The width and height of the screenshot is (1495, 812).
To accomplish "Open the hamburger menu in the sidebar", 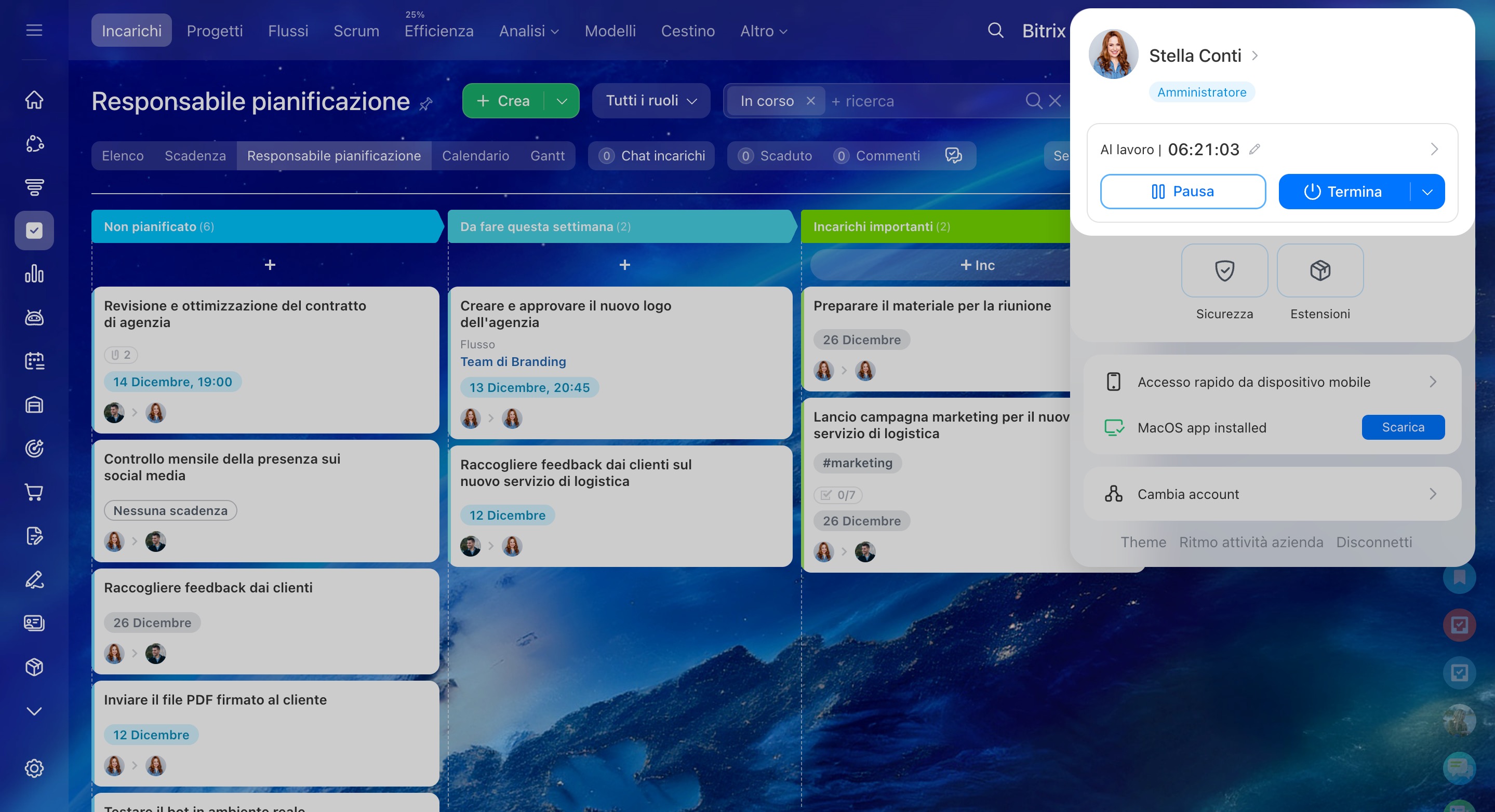I will [34, 30].
